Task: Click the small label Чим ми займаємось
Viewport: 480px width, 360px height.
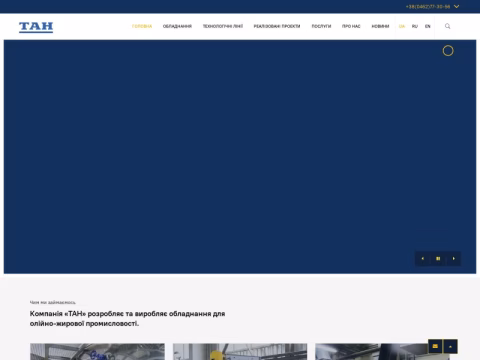Action: [x=53, y=302]
